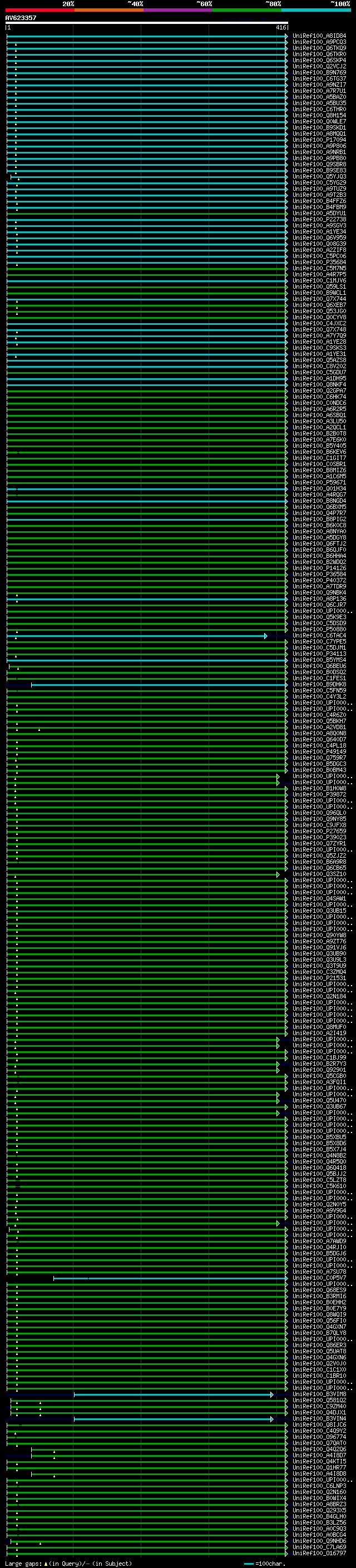Select the UniRef100_Q4KTI5 label
Screen dimensions: 356x1568
tap(319, 1461)
